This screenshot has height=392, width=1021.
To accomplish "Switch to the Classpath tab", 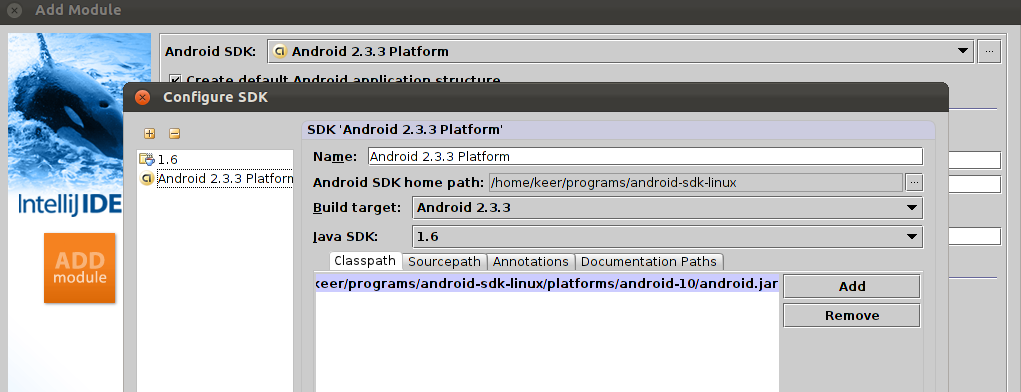I will (365, 261).
